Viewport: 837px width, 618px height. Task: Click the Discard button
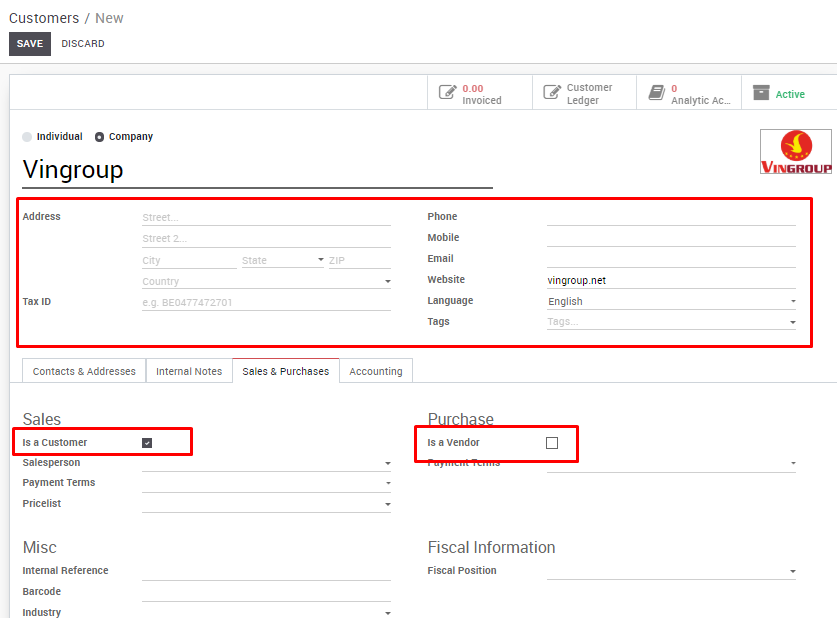click(x=83, y=44)
